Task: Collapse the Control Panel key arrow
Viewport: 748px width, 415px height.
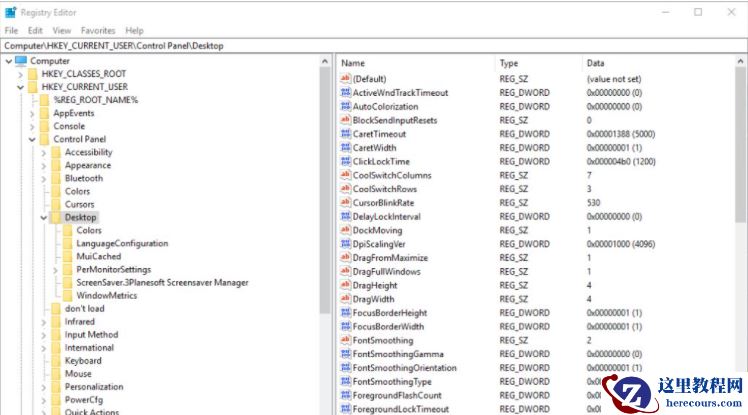Action: pos(32,139)
